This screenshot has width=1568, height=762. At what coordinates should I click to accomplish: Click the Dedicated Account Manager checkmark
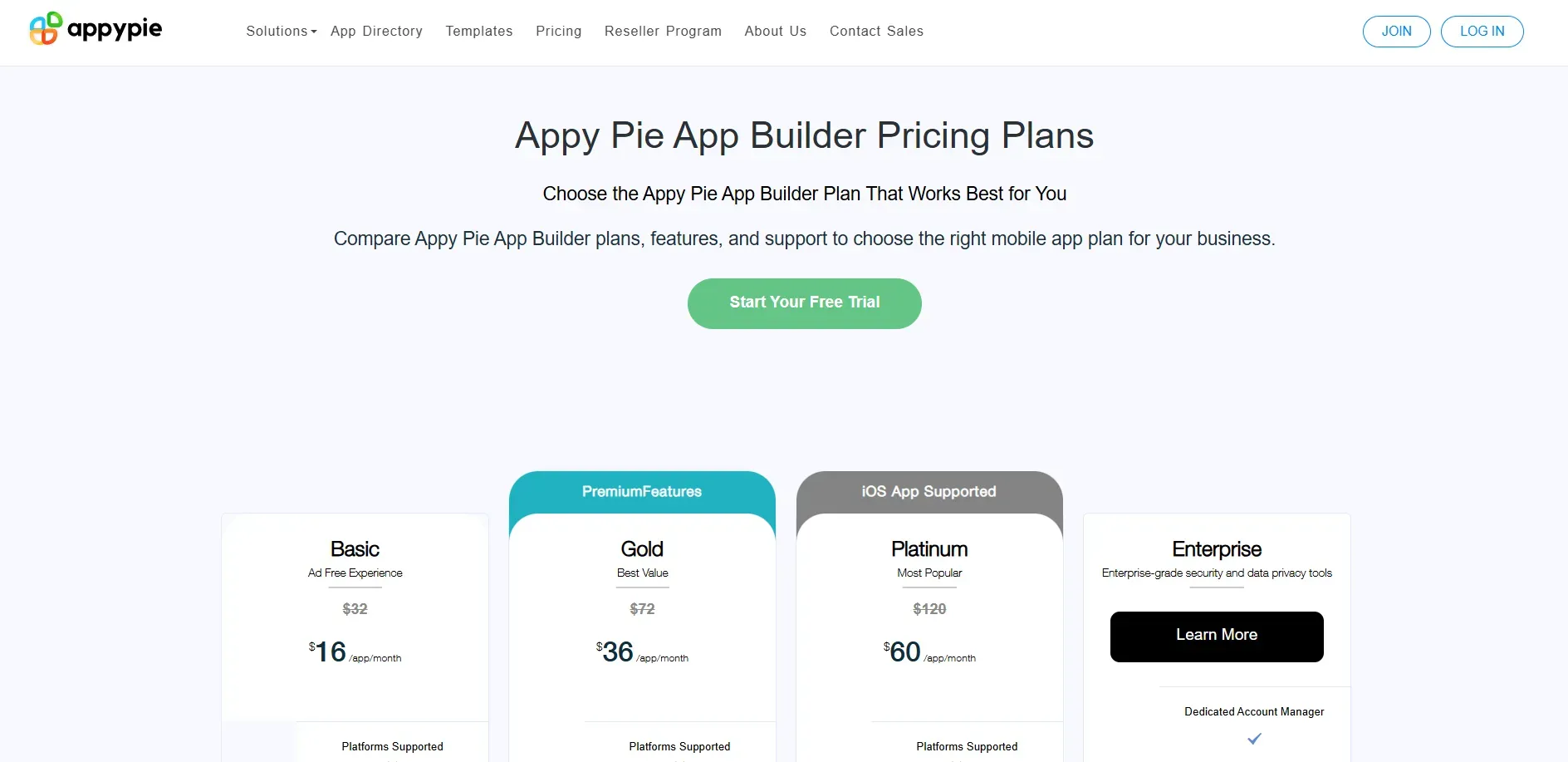[1254, 738]
